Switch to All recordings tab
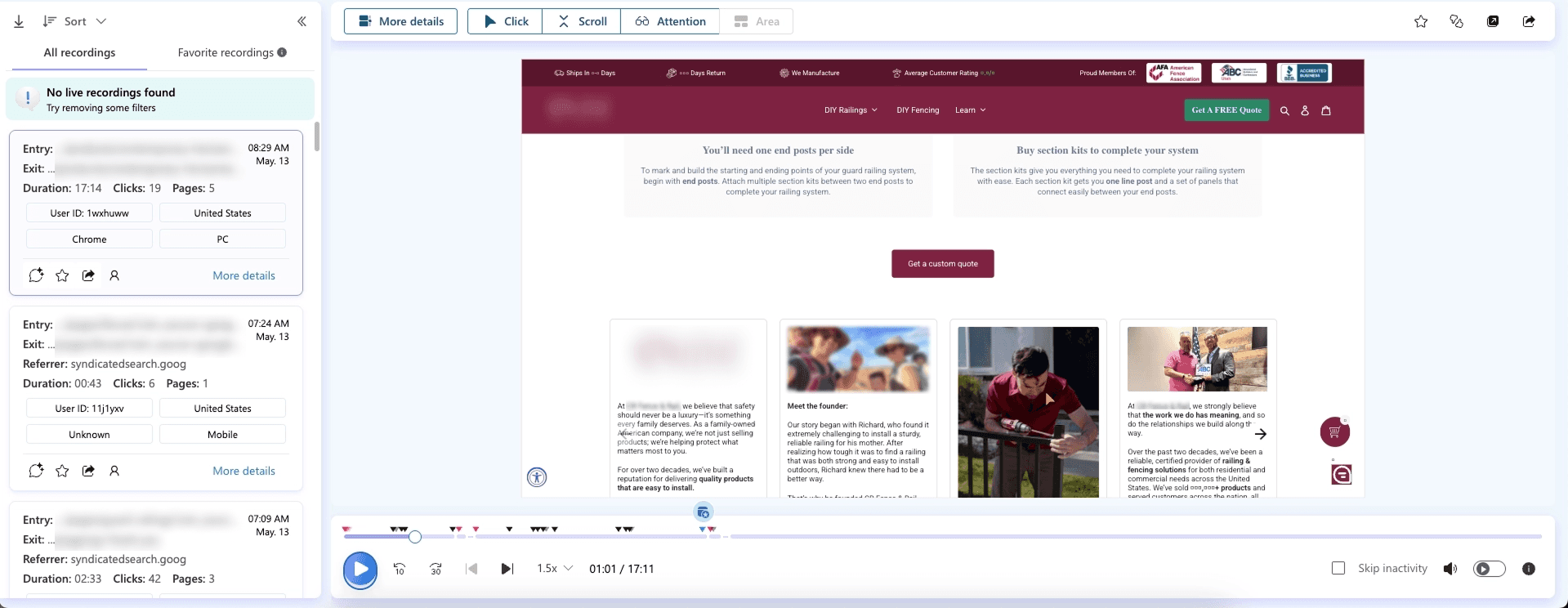The image size is (1568, 608). pyautogui.click(x=79, y=52)
